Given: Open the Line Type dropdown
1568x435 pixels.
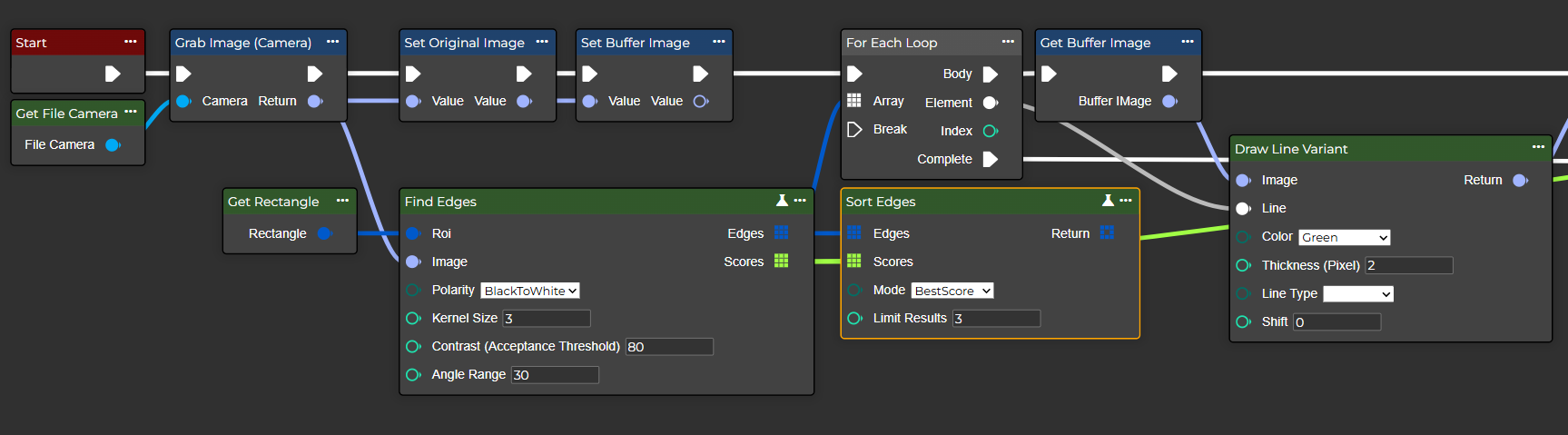Looking at the screenshot, I should (1357, 293).
